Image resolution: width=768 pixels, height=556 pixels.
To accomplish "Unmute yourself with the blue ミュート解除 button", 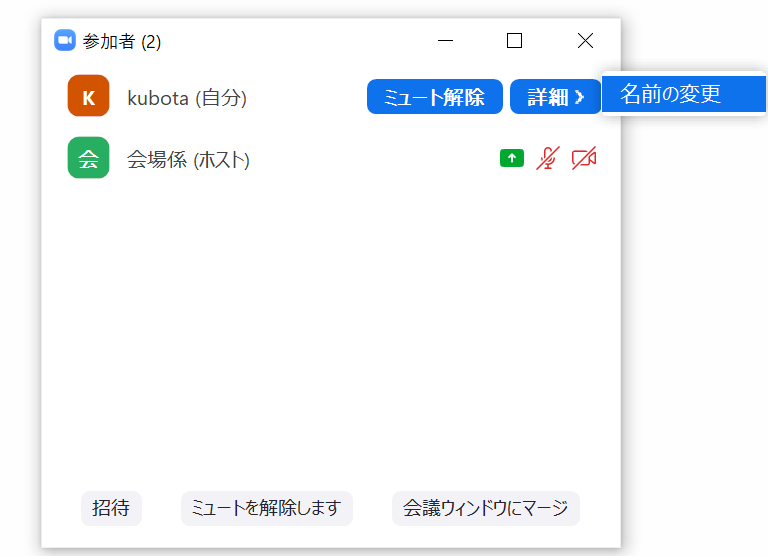I will tap(435, 97).
